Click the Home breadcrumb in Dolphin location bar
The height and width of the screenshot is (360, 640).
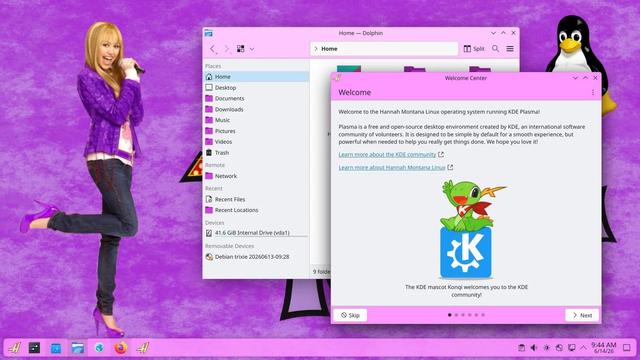coord(329,49)
